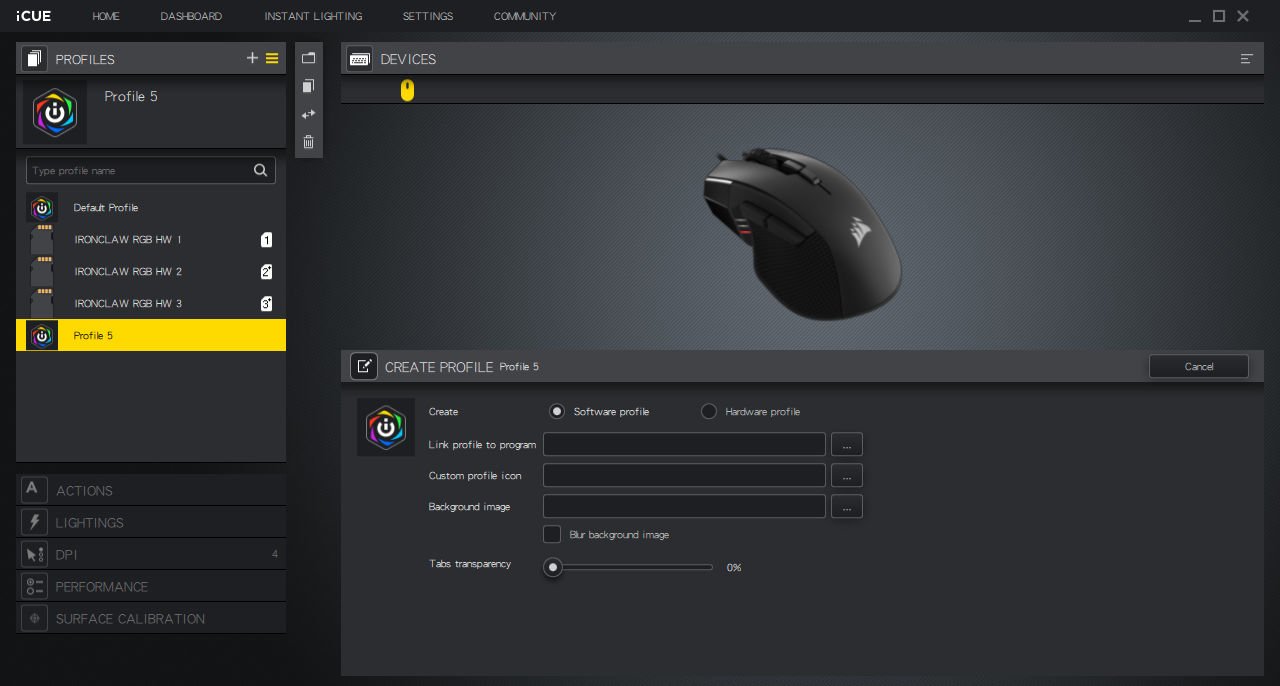Click the Surface Calibration icon
Image resolution: width=1280 pixels, height=686 pixels.
(x=34, y=618)
